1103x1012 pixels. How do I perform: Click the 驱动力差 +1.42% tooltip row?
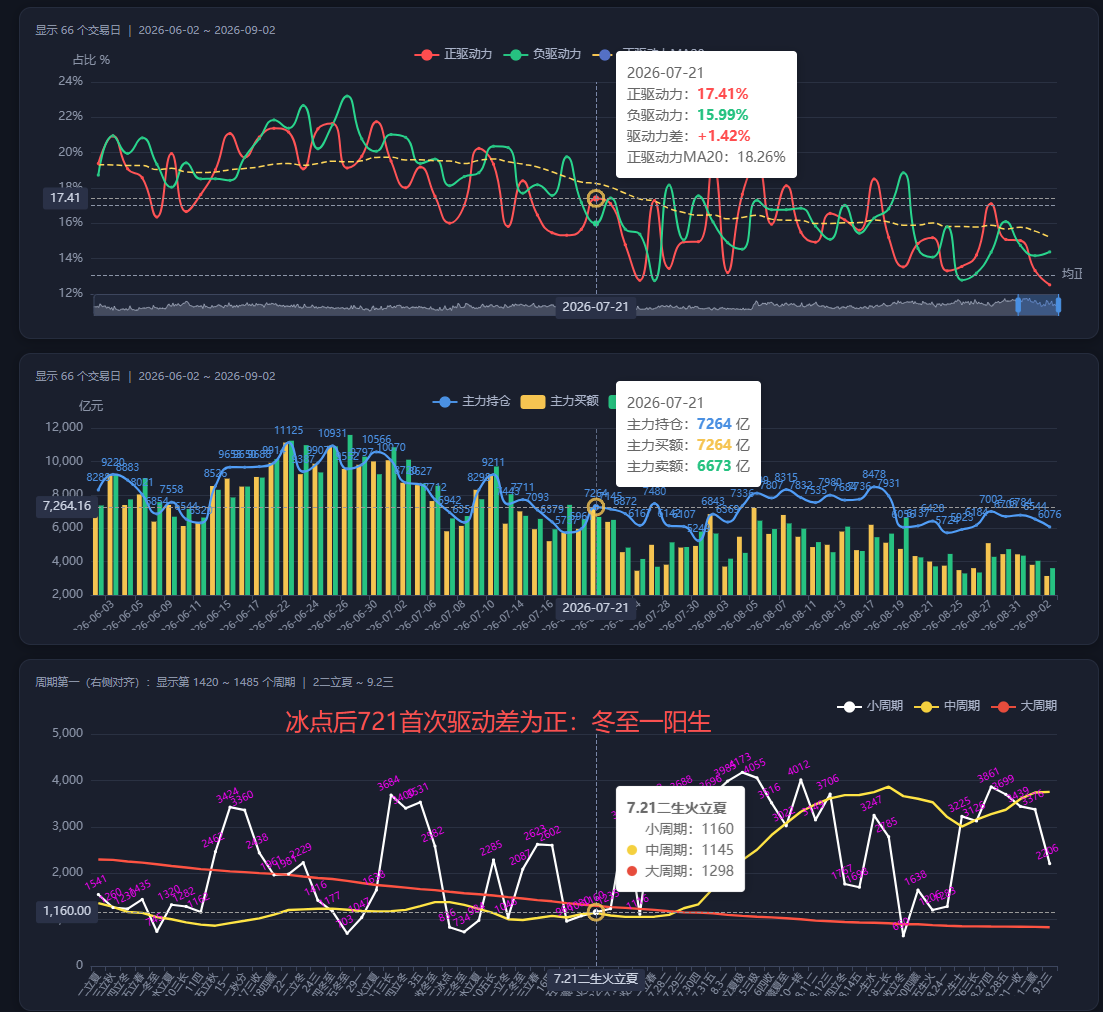click(x=689, y=136)
